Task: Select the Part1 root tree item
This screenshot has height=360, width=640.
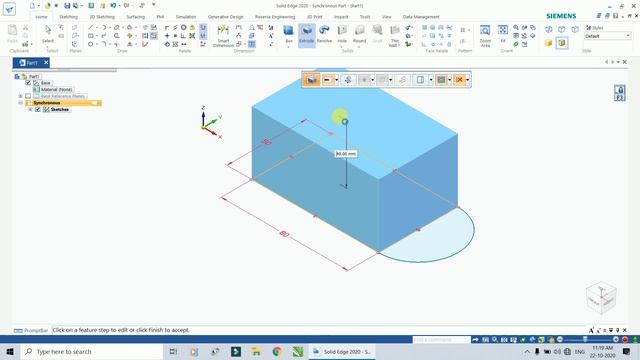Action: pos(33,76)
